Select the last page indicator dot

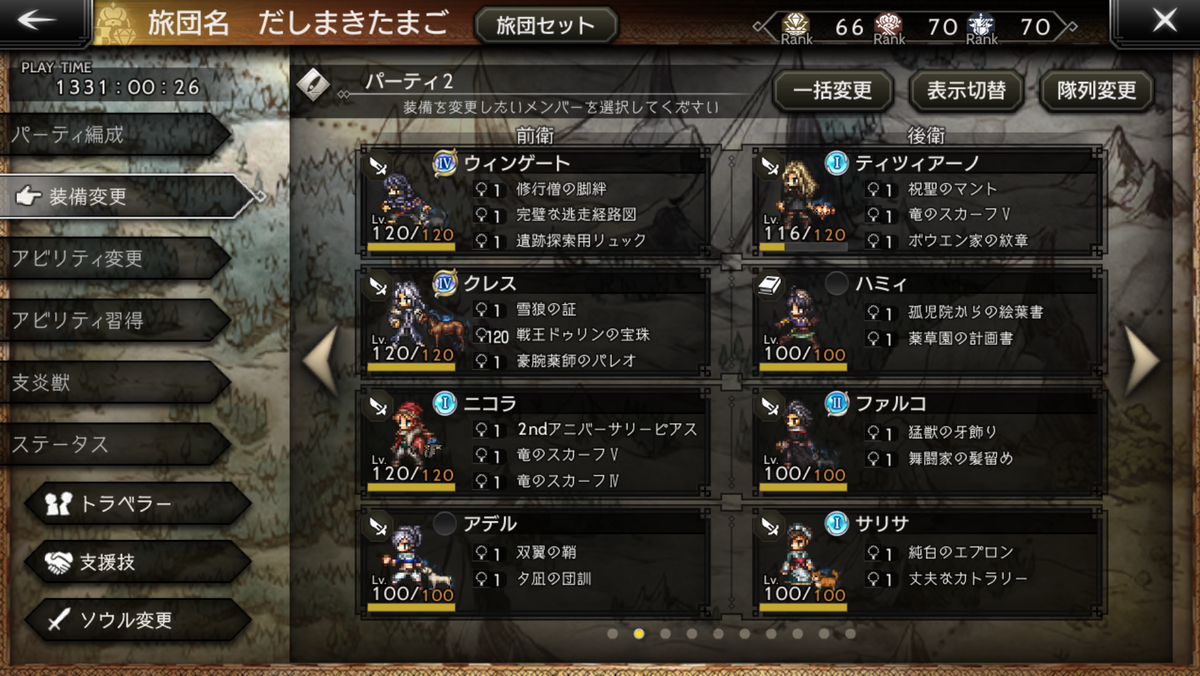[850, 633]
